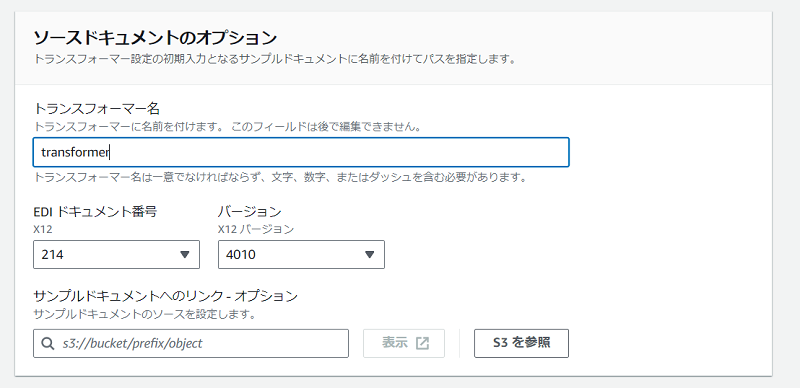The height and width of the screenshot is (388, 800).
Task: Select the 214 document number combo box
Action: tap(116, 255)
